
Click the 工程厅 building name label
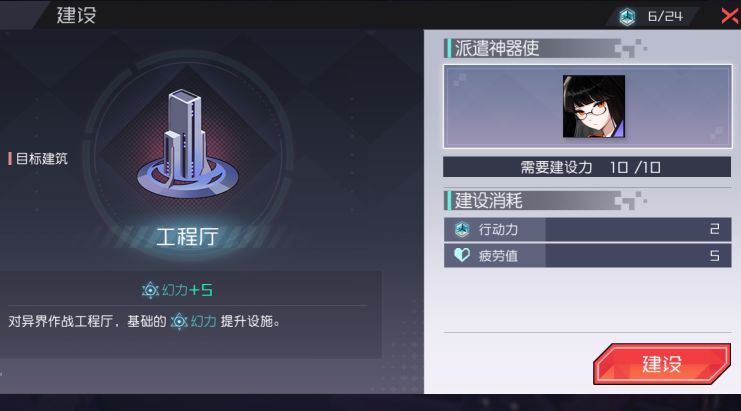click(188, 237)
